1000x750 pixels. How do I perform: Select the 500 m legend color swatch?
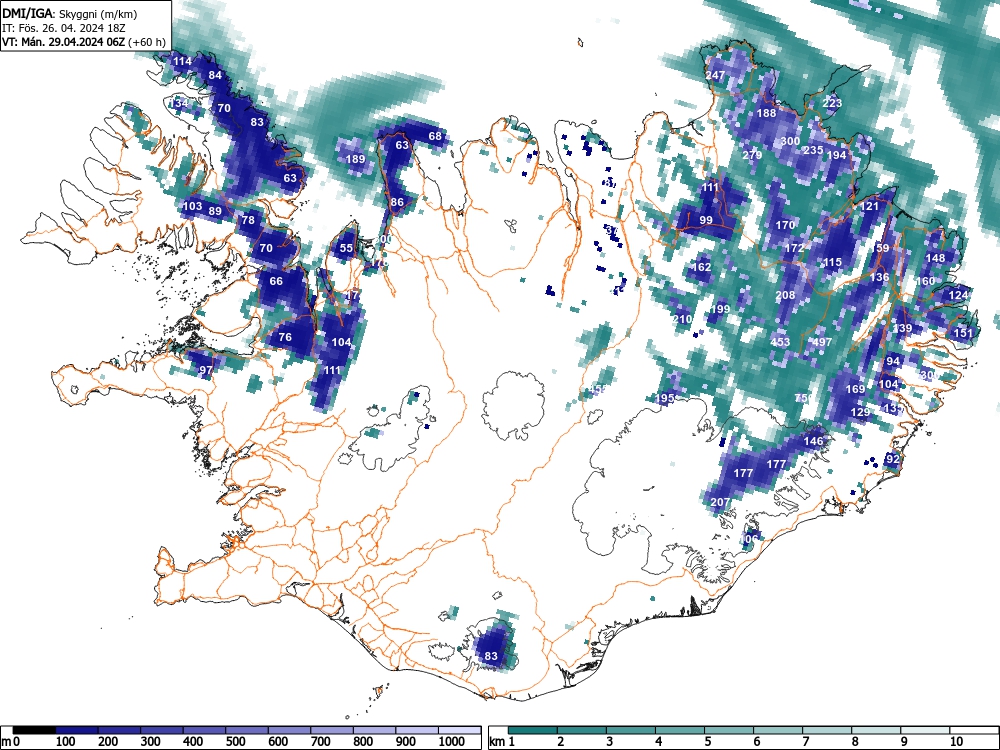coord(247,730)
